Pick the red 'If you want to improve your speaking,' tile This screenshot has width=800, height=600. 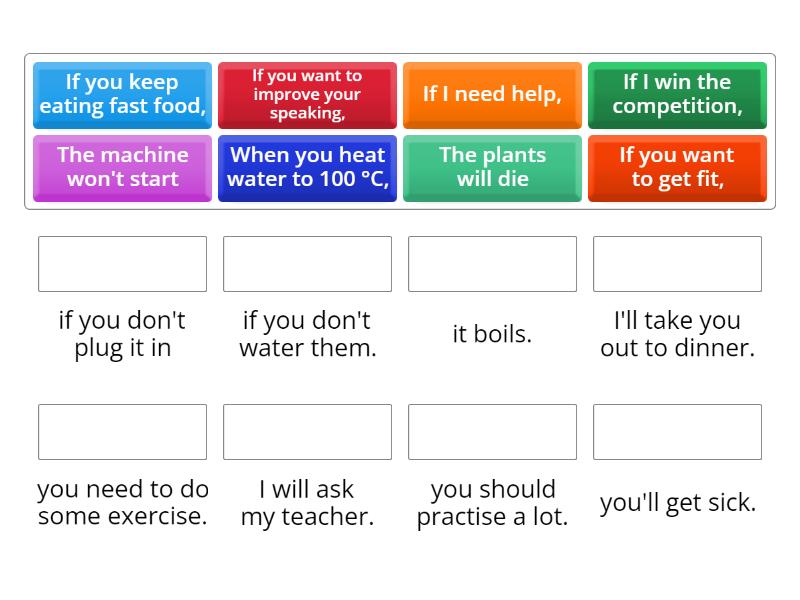pyautogui.click(x=307, y=95)
